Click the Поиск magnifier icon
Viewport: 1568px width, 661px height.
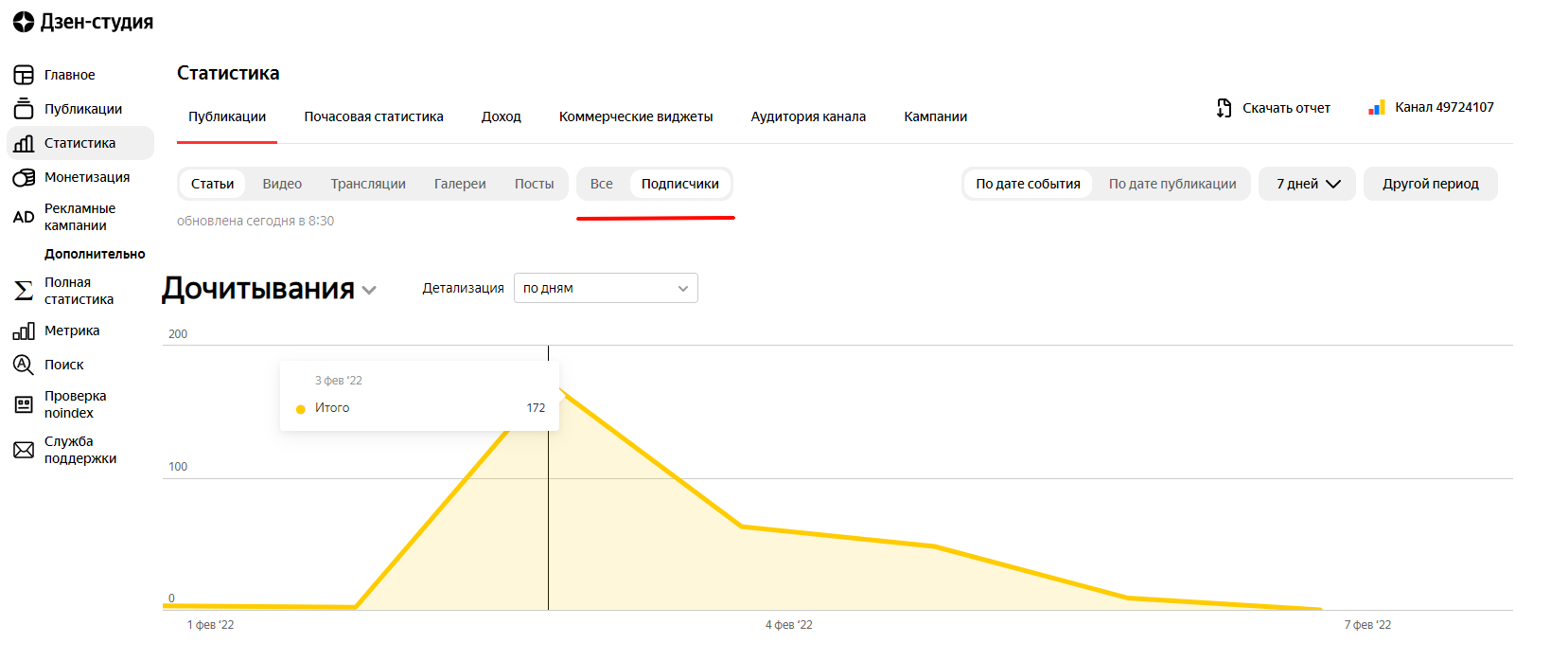(24, 365)
